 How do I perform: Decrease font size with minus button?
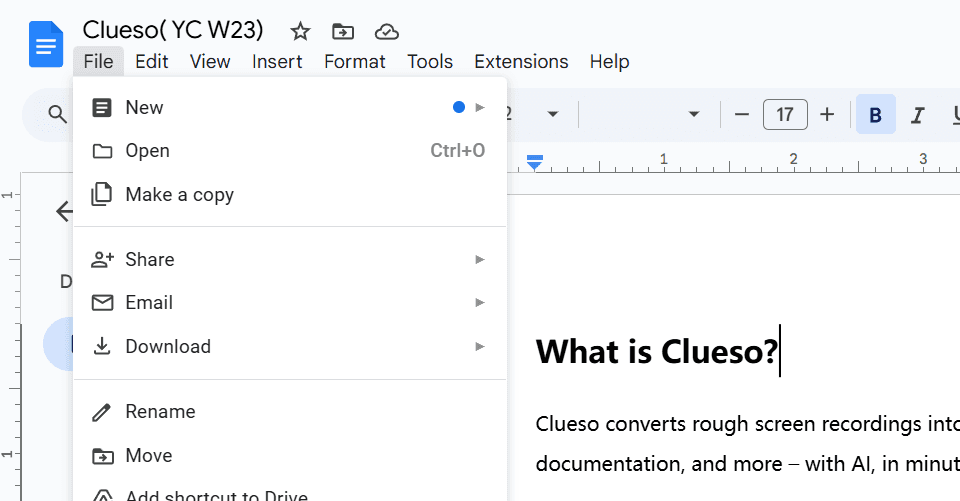click(x=741, y=115)
